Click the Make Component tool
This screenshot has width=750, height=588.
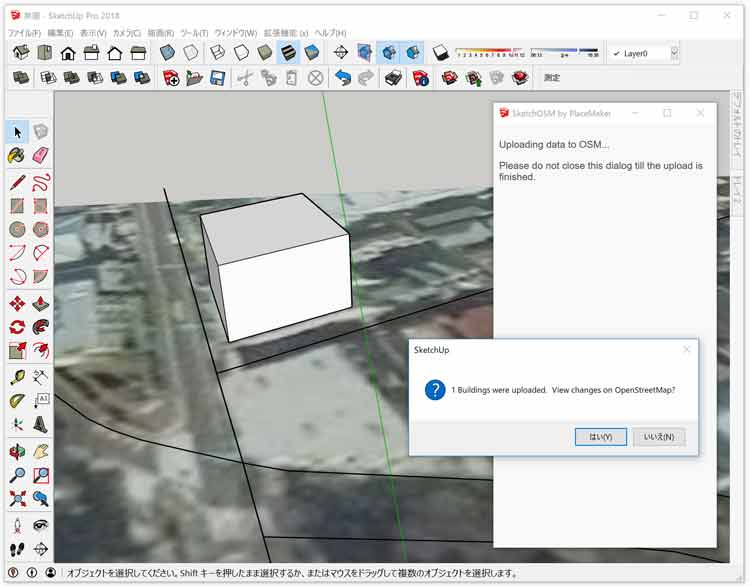[41, 132]
